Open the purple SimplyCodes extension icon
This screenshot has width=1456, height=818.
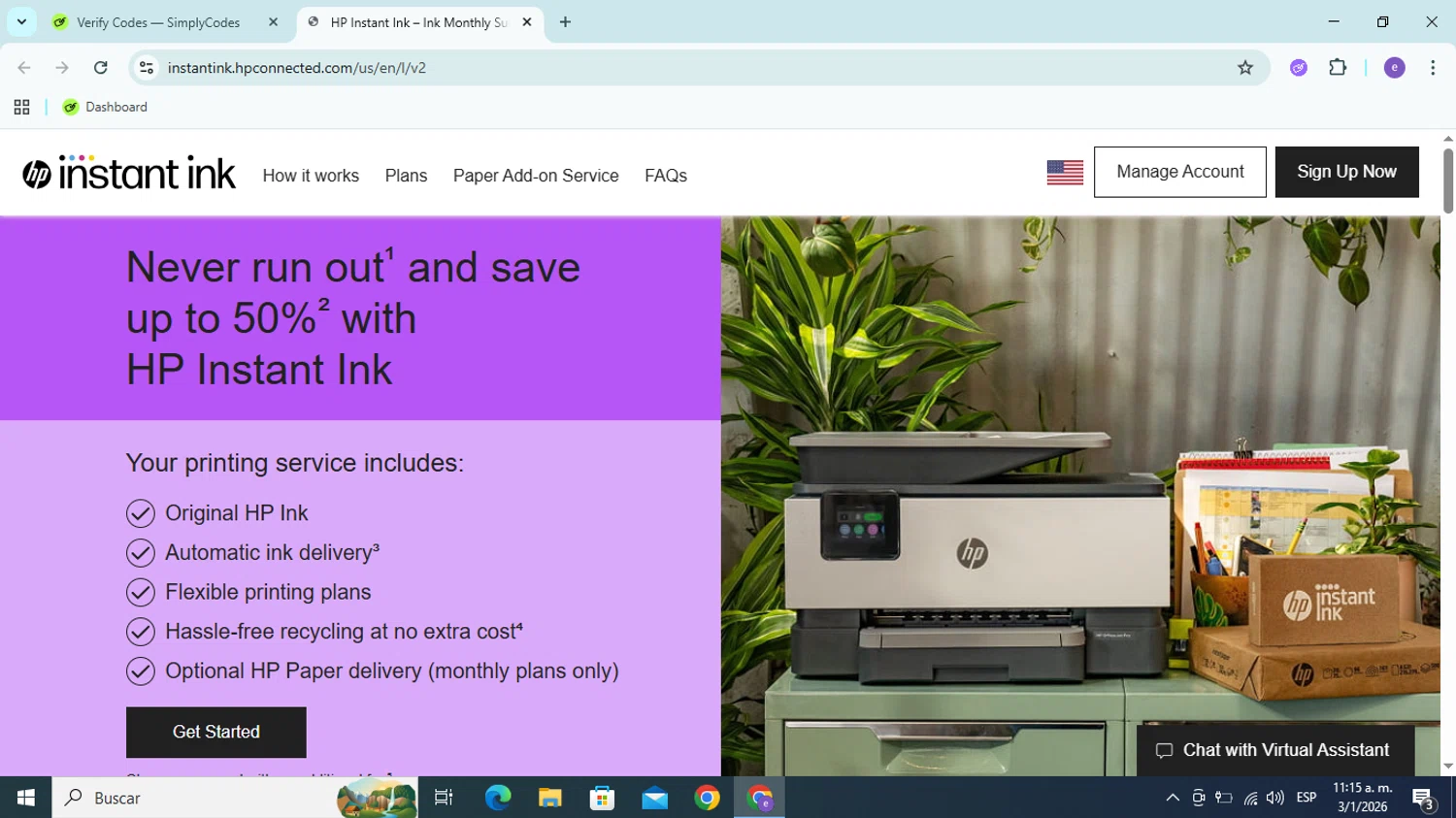pyautogui.click(x=1299, y=68)
